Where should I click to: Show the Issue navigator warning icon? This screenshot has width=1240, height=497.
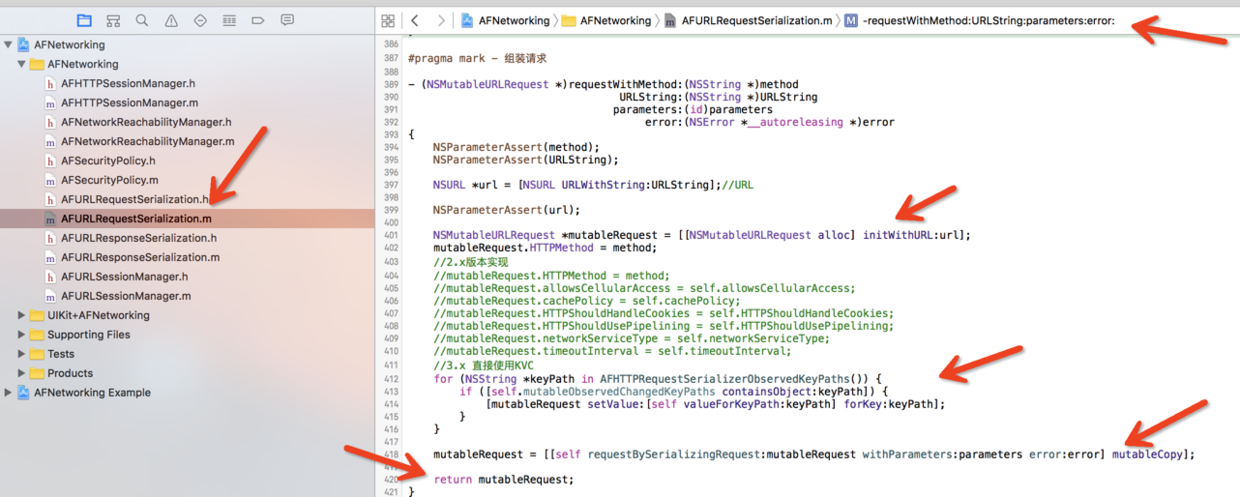(x=171, y=20)
